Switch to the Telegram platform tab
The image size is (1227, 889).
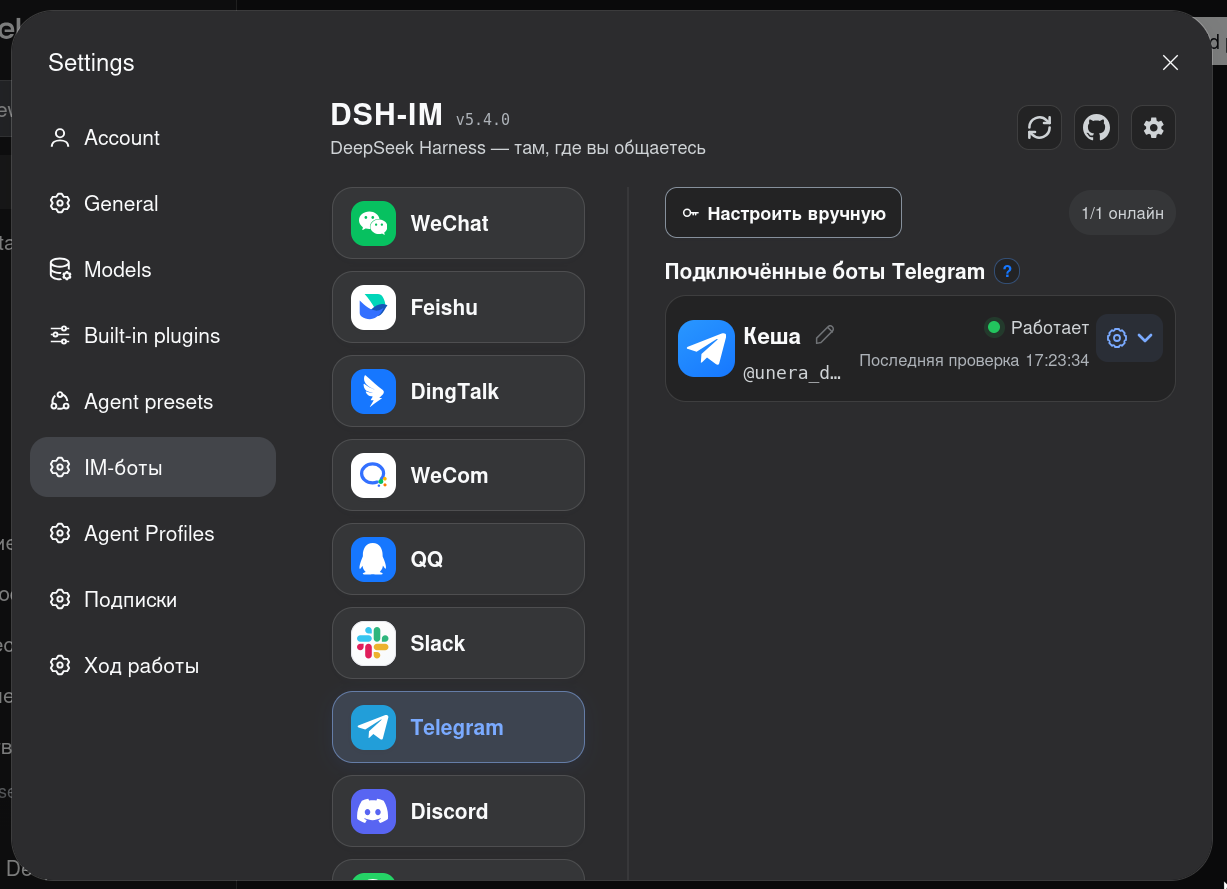458,727
